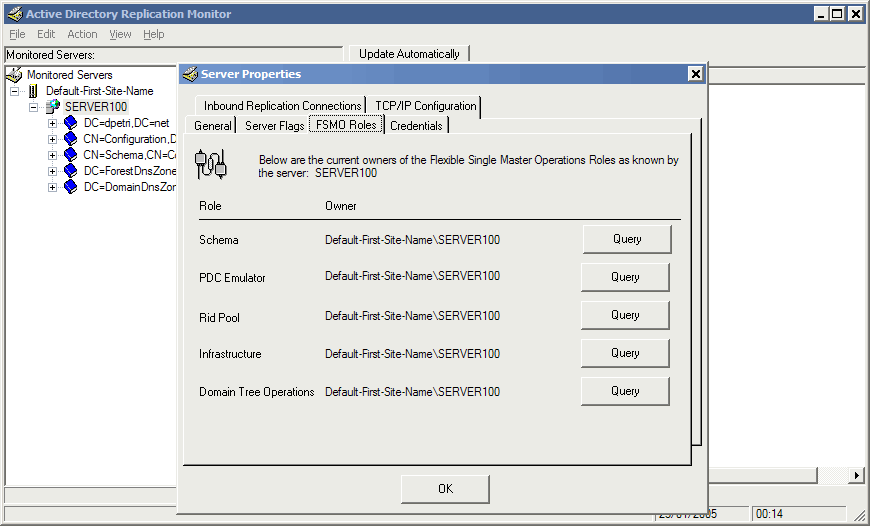Collapse the SERVER100 tree node
This screenshot has width=870, height=526.
34,107
